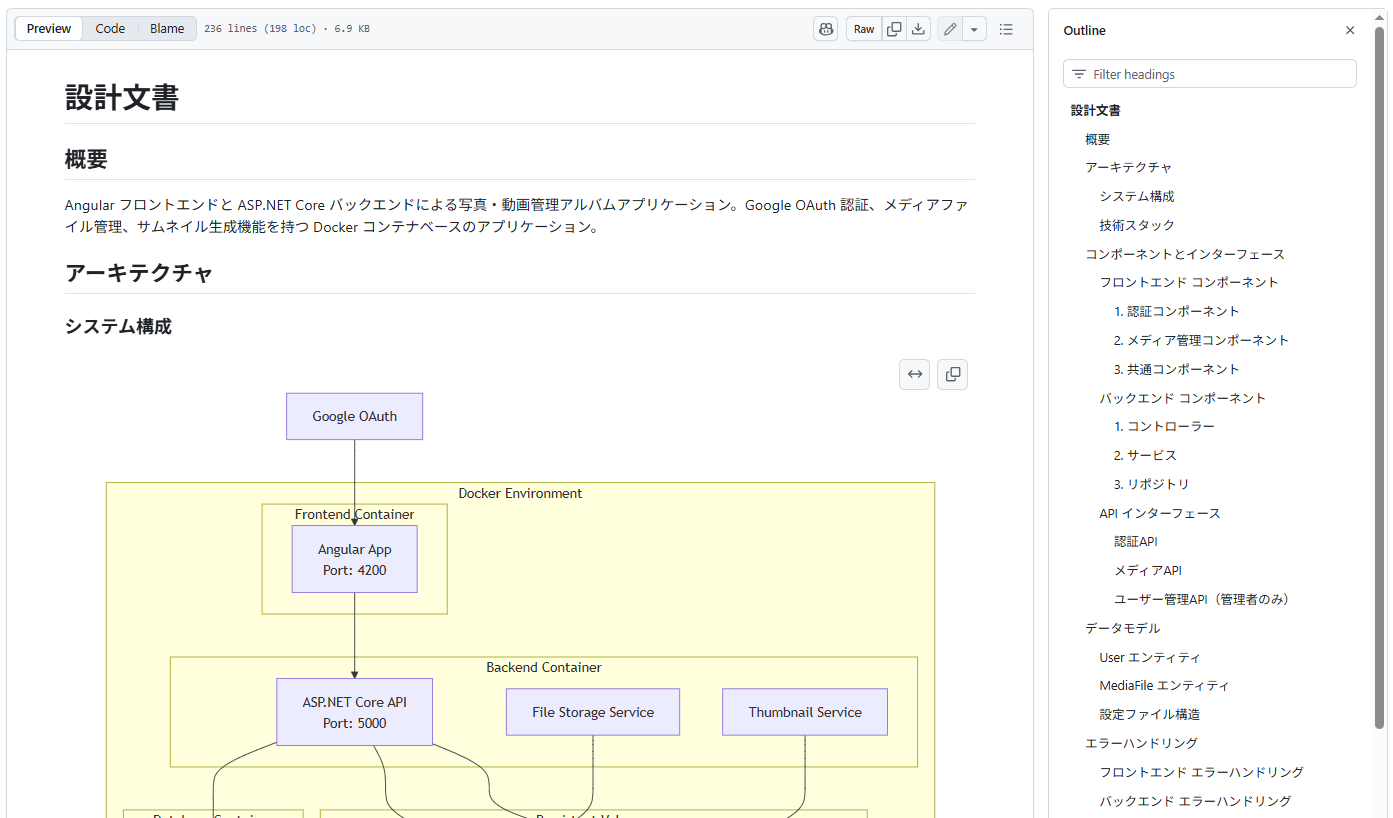Select the Preview tab
Screen dimensions: 1393x818
point(49,29)
